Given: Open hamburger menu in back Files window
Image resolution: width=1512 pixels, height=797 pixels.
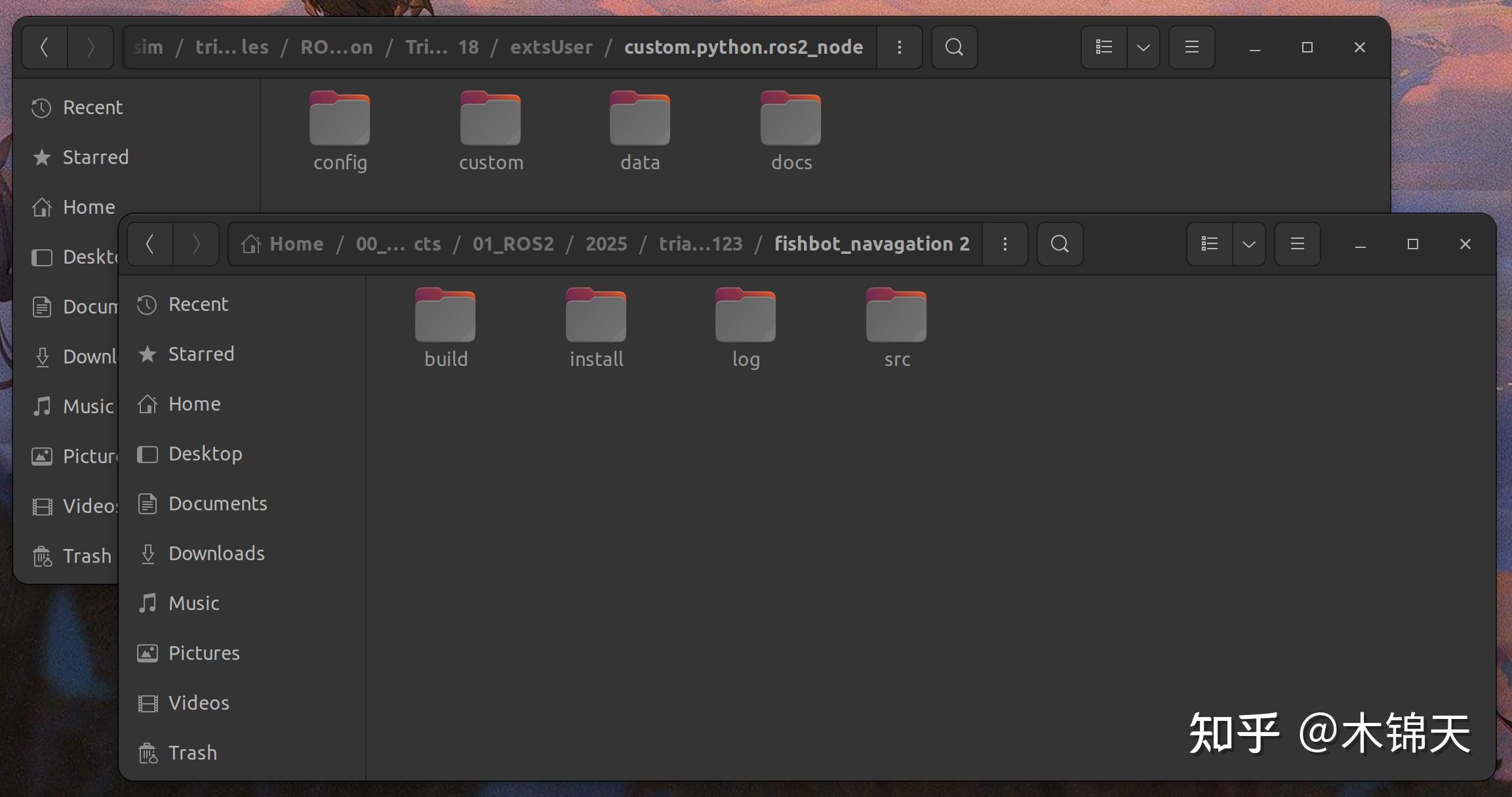Looking at the screenshot, I should tap(1192, 47).
